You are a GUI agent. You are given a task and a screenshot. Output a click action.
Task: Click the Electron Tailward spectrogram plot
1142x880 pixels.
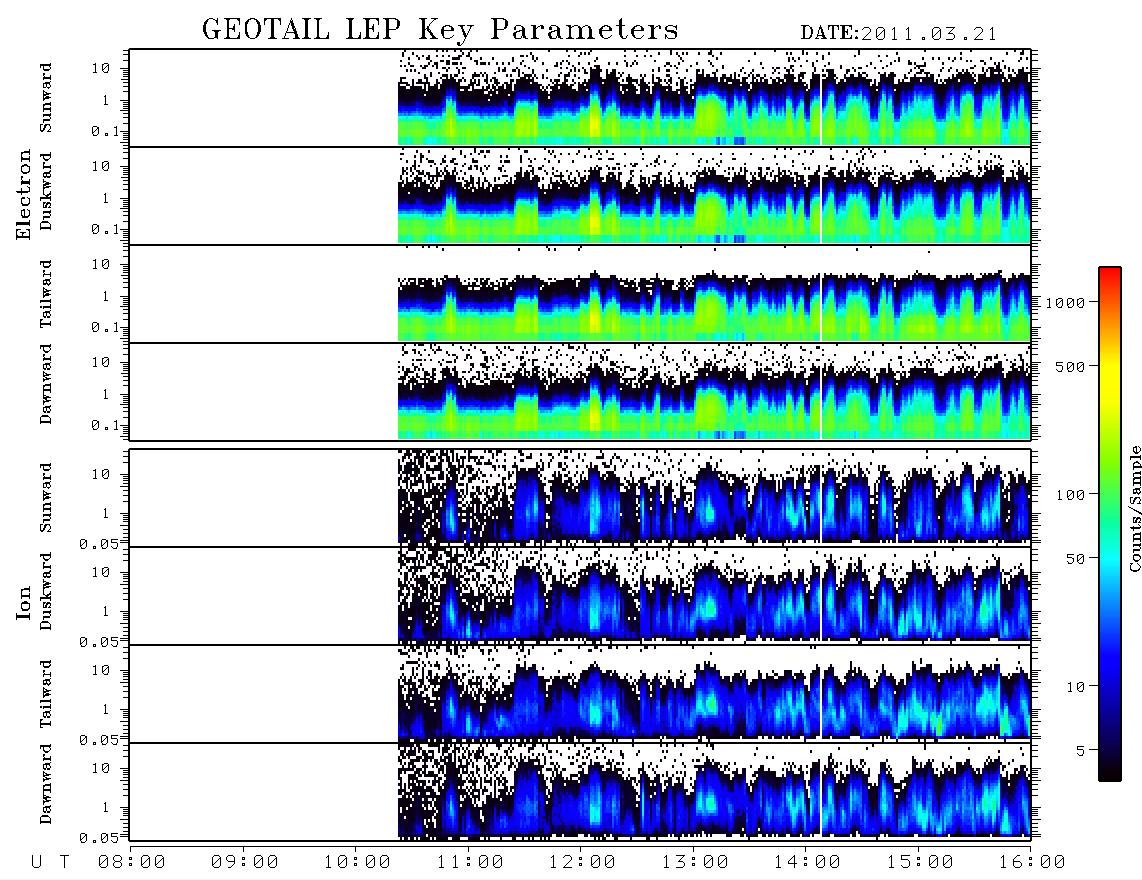click(x=580, y=294)
